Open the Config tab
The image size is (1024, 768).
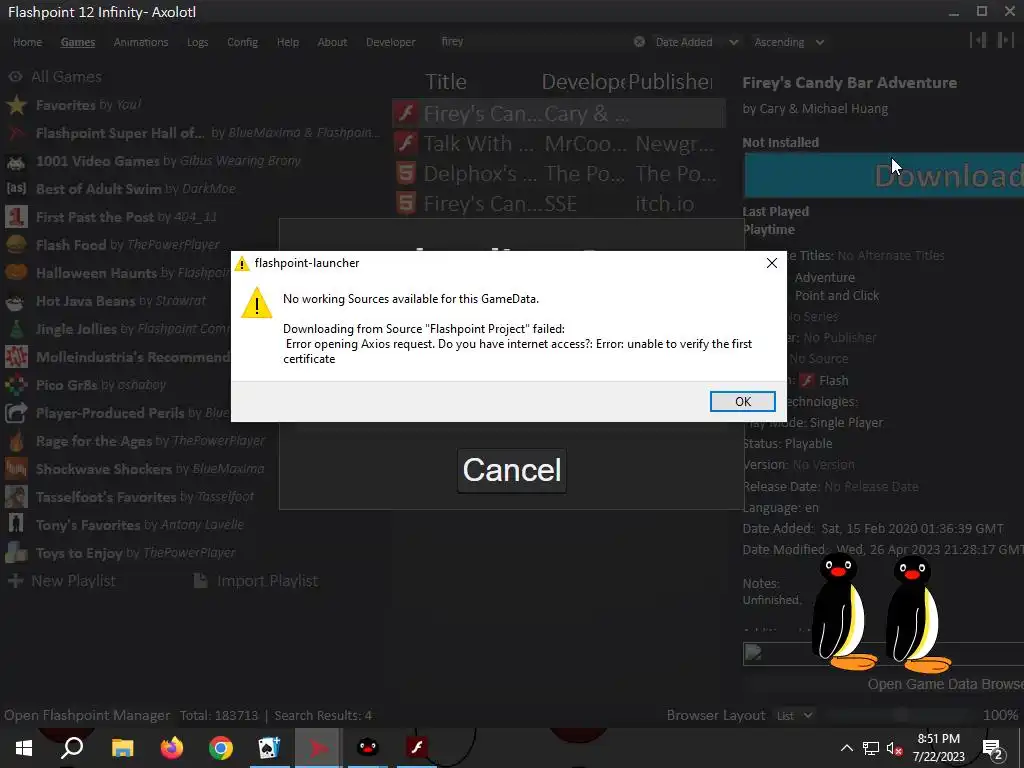242,42
